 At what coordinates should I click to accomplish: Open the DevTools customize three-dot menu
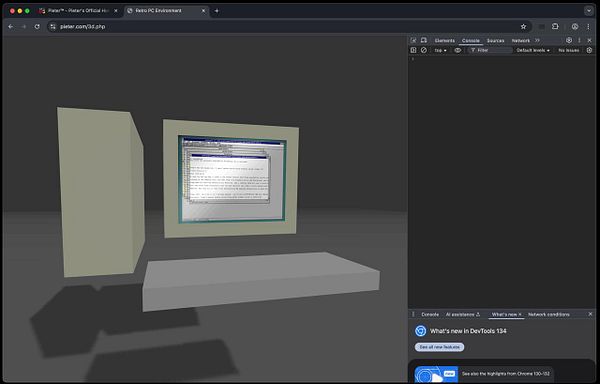point(579,40)
